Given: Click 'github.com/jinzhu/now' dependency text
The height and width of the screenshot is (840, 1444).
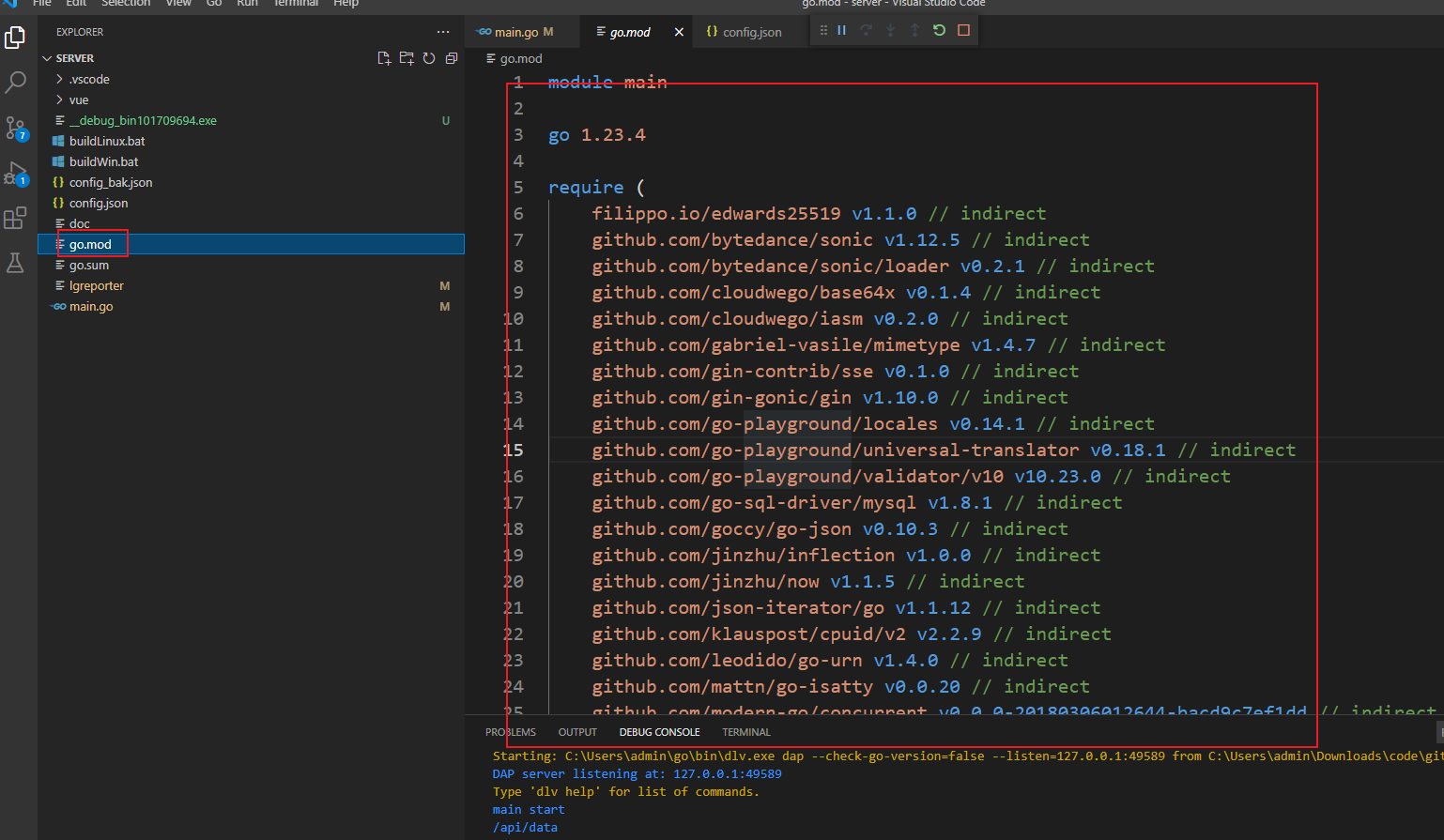Looking at the screenshot, I should click(705, 582).
